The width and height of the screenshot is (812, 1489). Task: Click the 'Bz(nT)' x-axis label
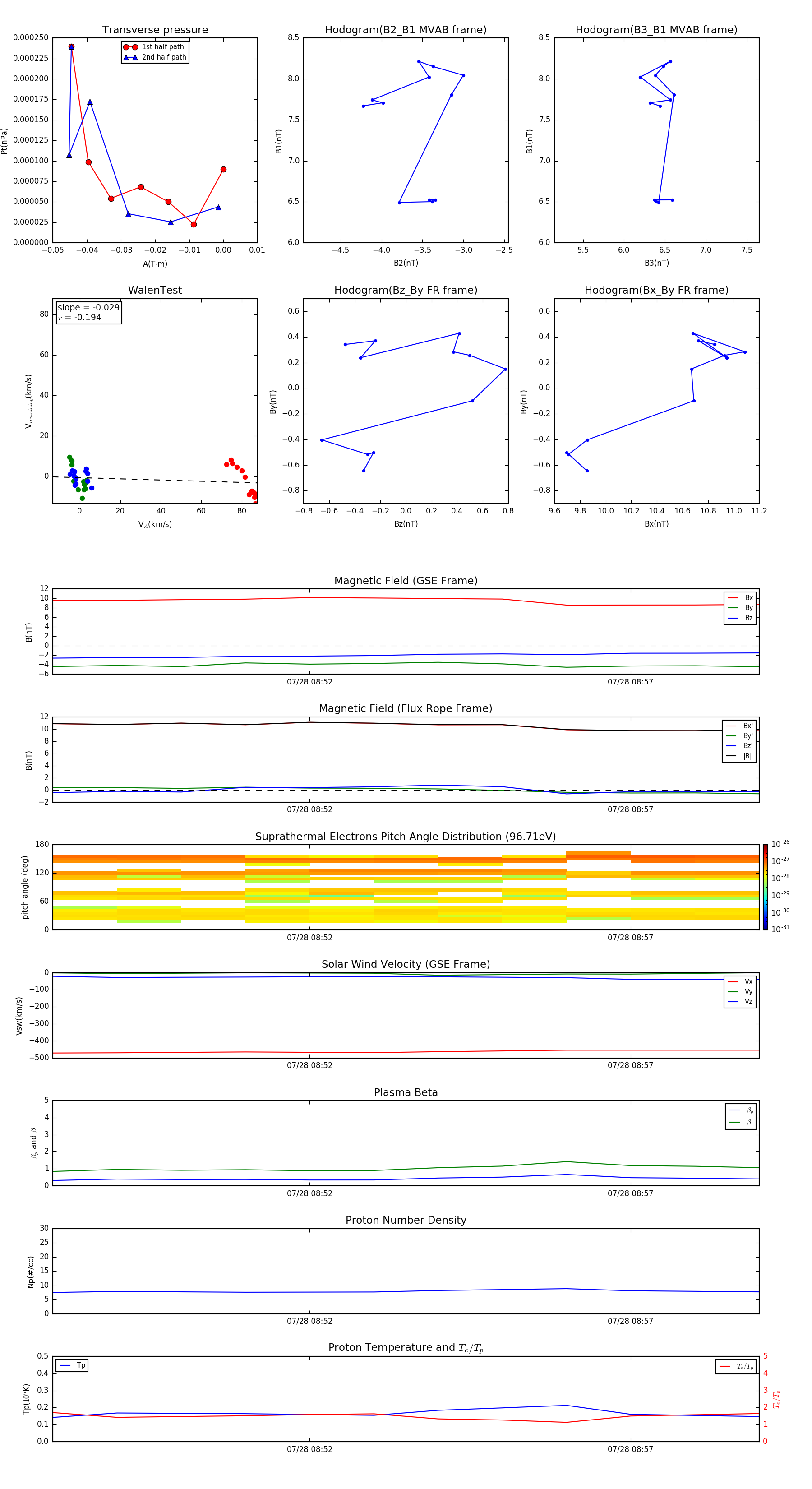click(406, 524)
